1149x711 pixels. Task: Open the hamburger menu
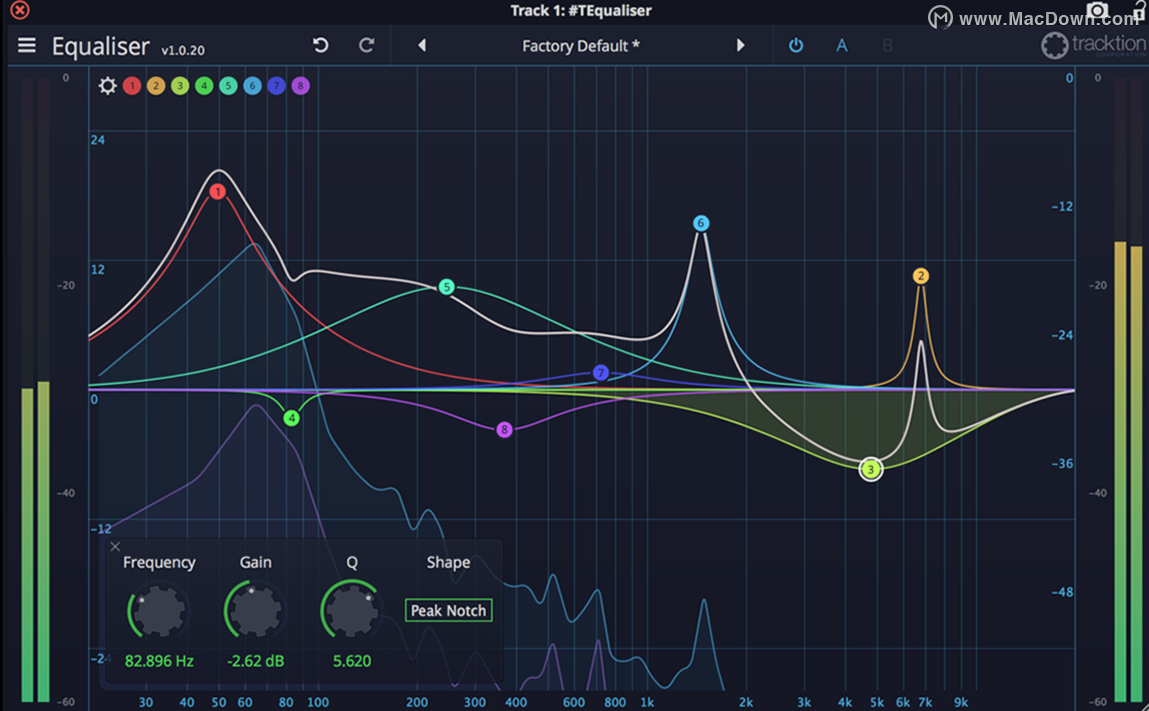click(26, 46)
